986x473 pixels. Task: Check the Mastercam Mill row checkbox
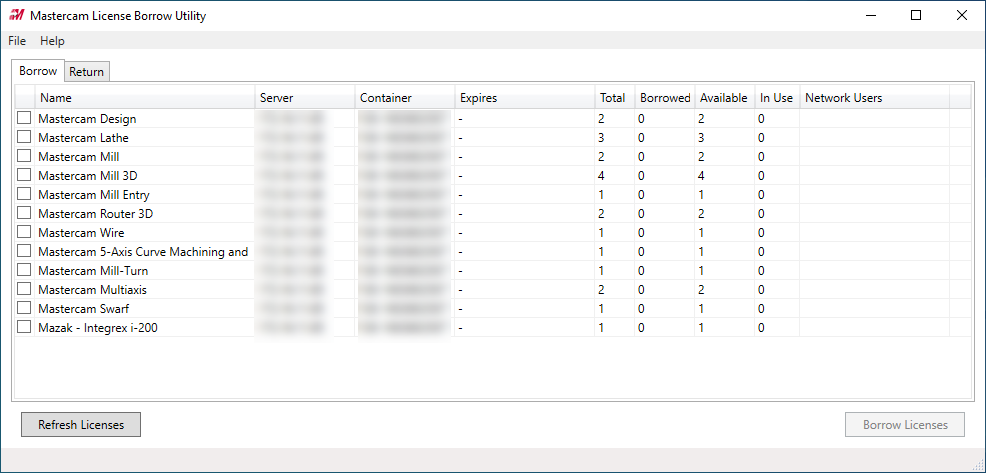point(24,156)
